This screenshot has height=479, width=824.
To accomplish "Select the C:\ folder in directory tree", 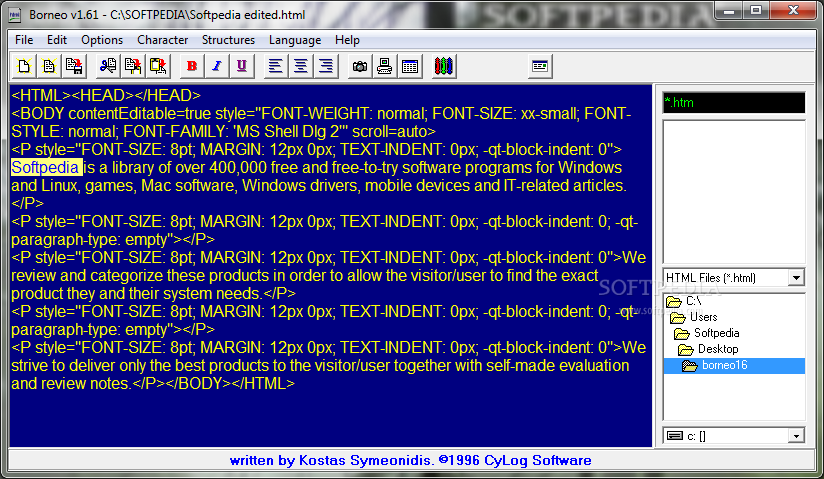I will 683,301.
